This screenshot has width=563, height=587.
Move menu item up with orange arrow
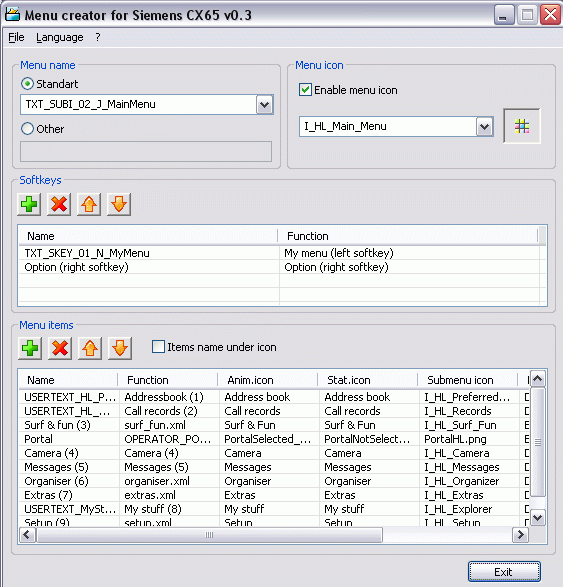coord(90,348)
